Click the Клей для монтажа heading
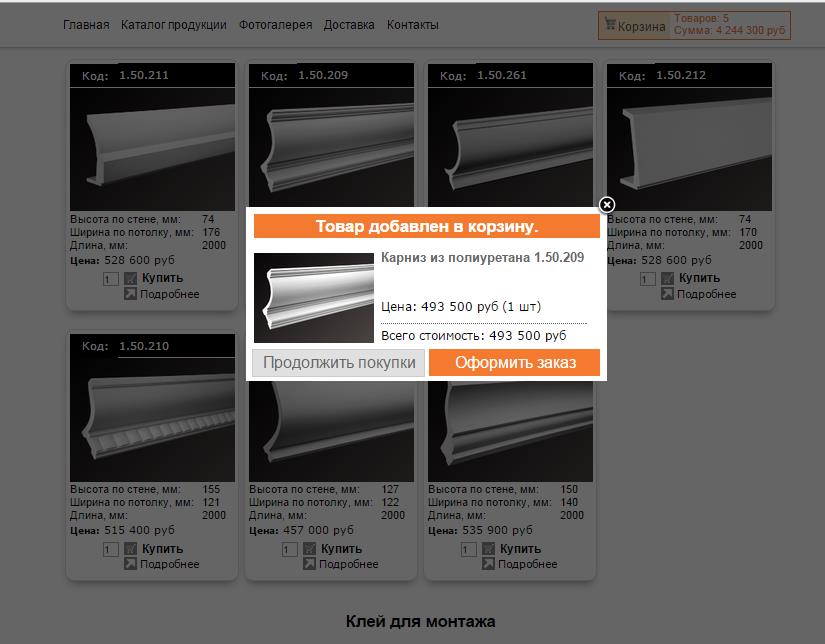 point(420,621)
